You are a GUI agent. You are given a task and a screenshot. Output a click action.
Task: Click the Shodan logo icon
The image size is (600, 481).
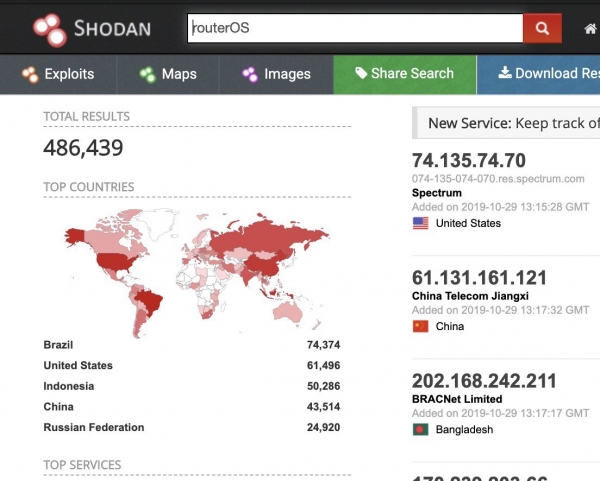(50, 29)
